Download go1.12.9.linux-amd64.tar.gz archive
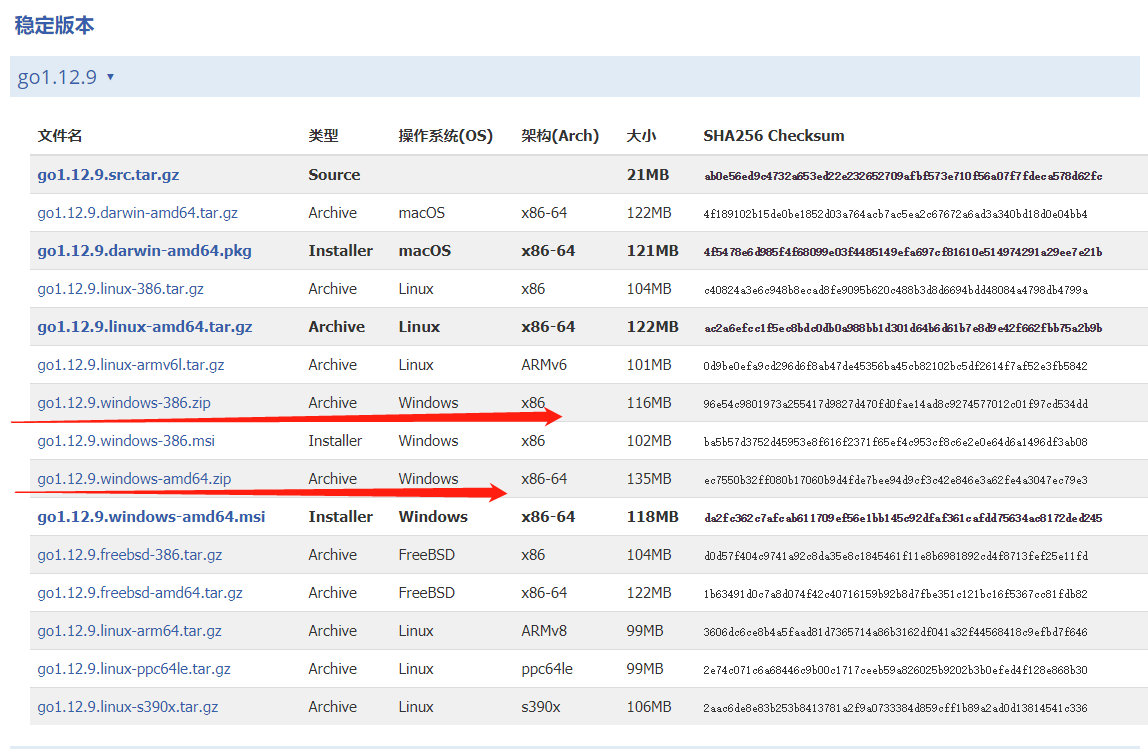Screen dimensions: 1148x749 (145, 327)
